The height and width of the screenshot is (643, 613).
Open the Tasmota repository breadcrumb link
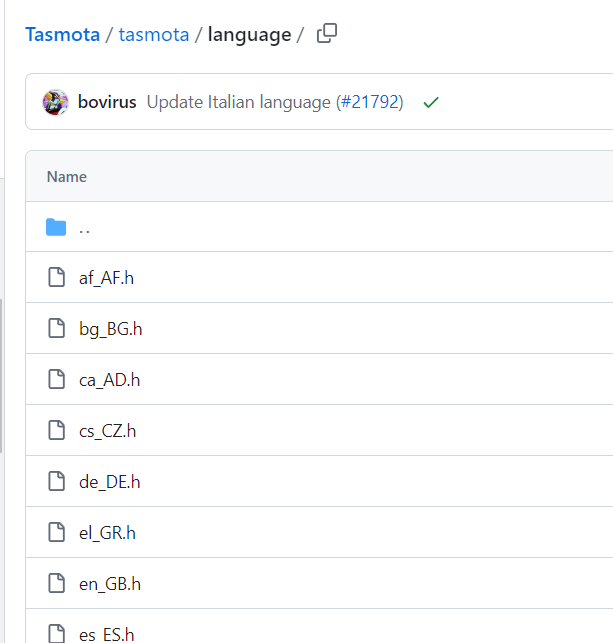point(63,34)
